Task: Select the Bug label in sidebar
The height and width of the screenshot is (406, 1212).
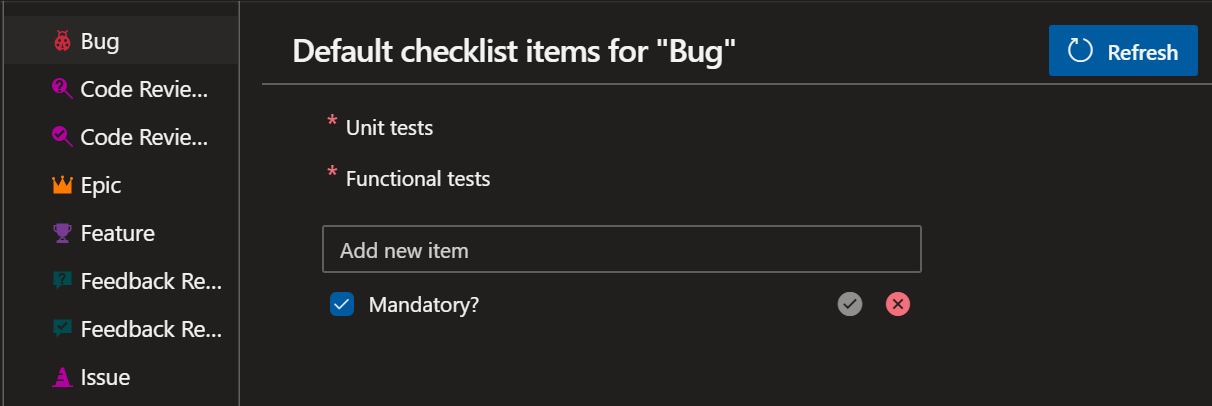Action: pyautogui.click(x=100, y=42)
